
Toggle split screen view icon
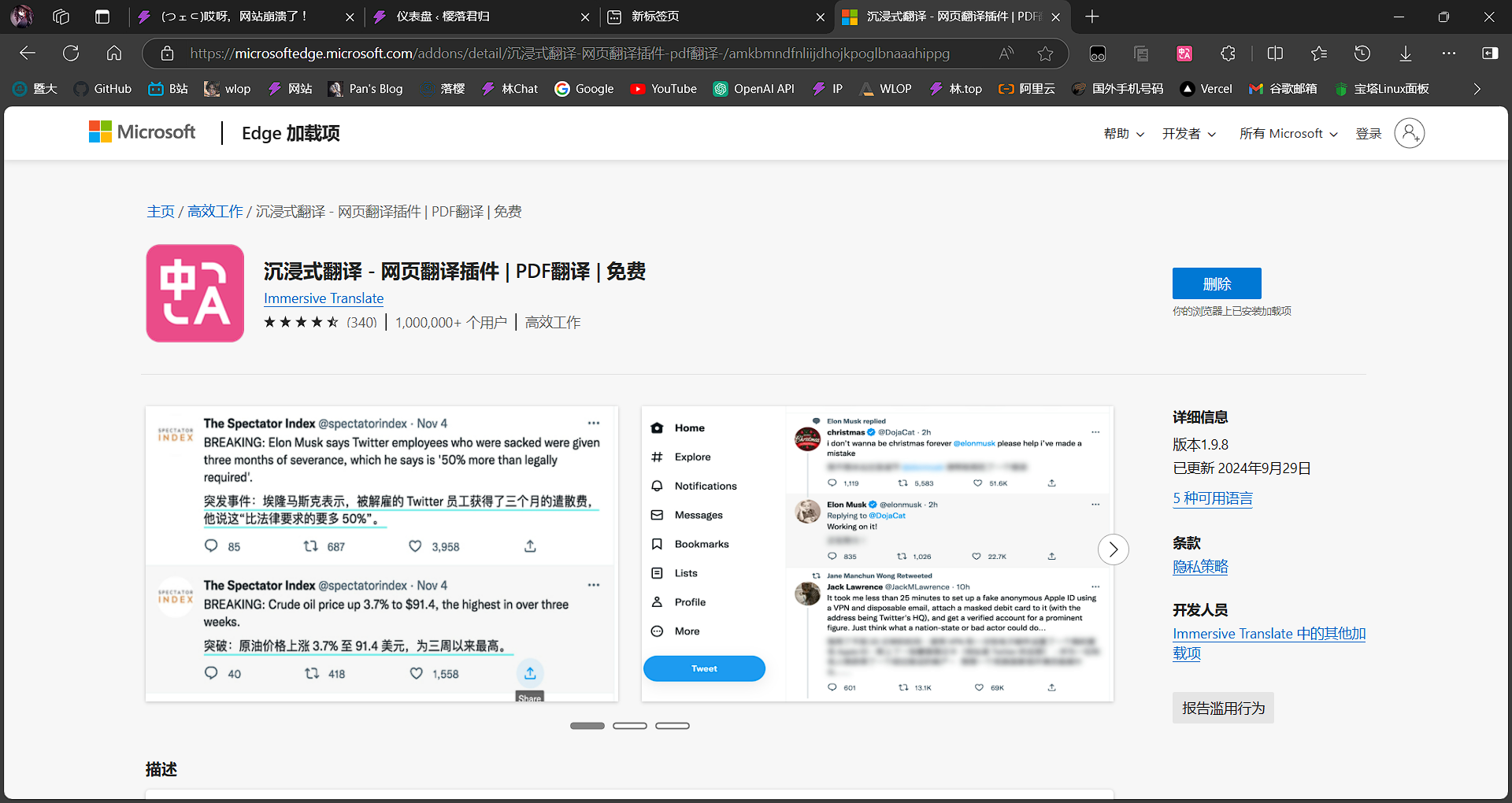pos(1275,54)
